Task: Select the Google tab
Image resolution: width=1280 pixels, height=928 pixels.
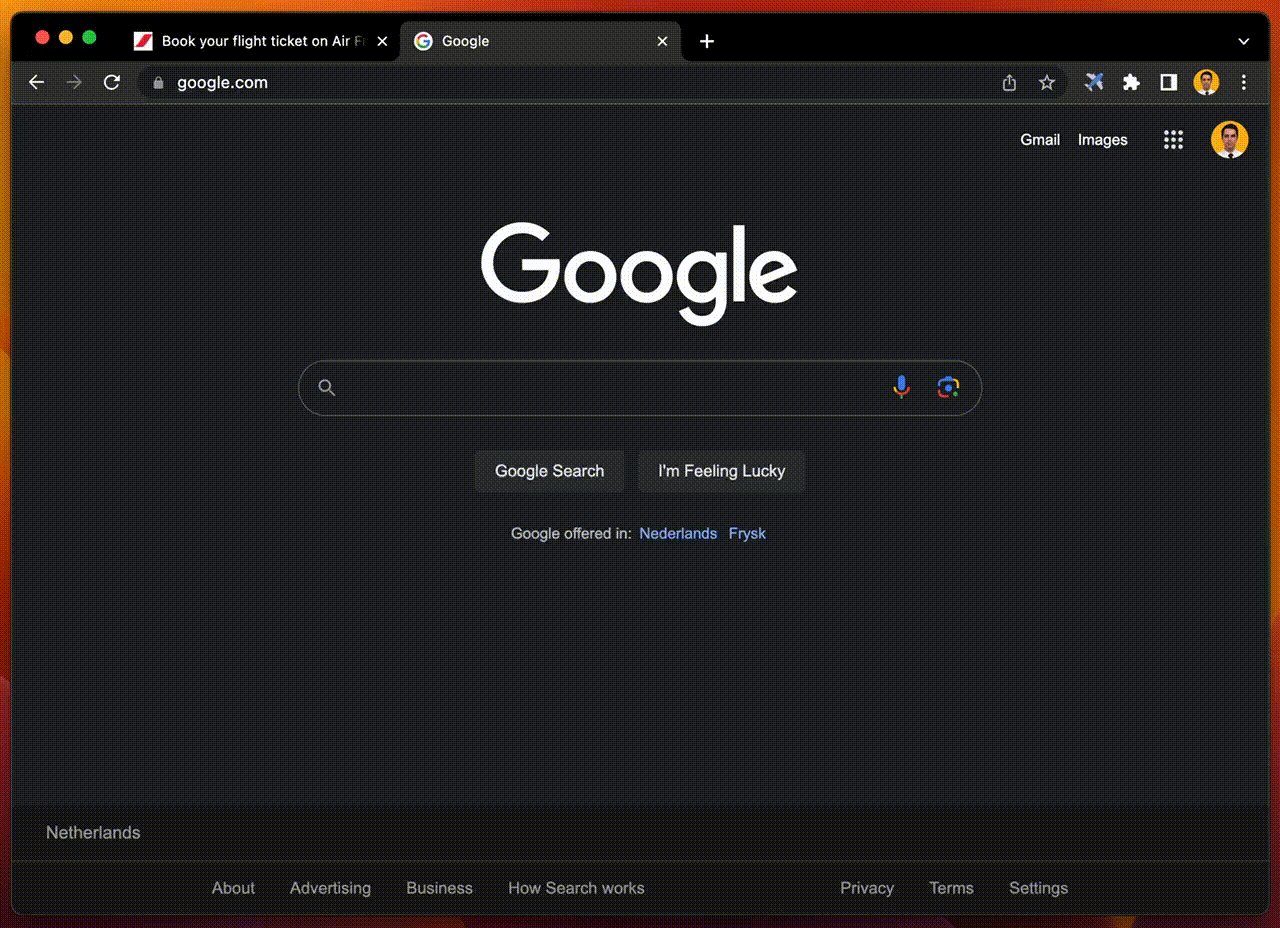Action: point(540,41)
